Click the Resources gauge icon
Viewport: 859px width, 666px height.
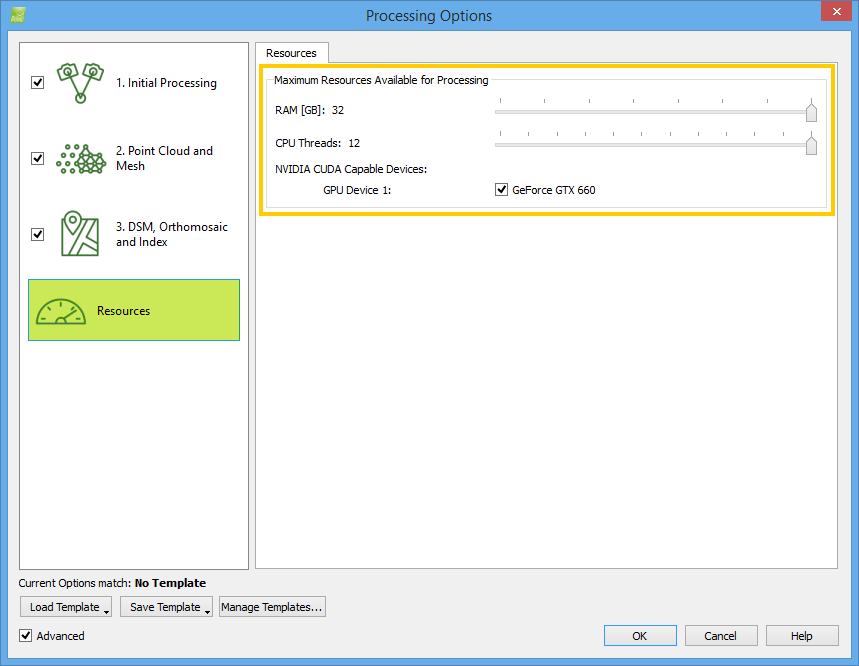coord(62,311)
